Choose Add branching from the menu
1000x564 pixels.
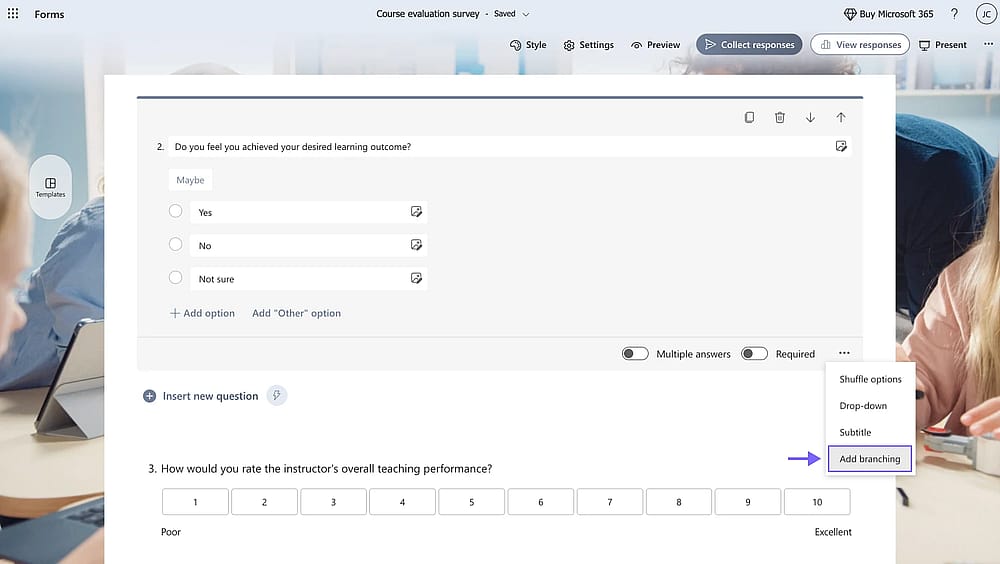(870, 459)
